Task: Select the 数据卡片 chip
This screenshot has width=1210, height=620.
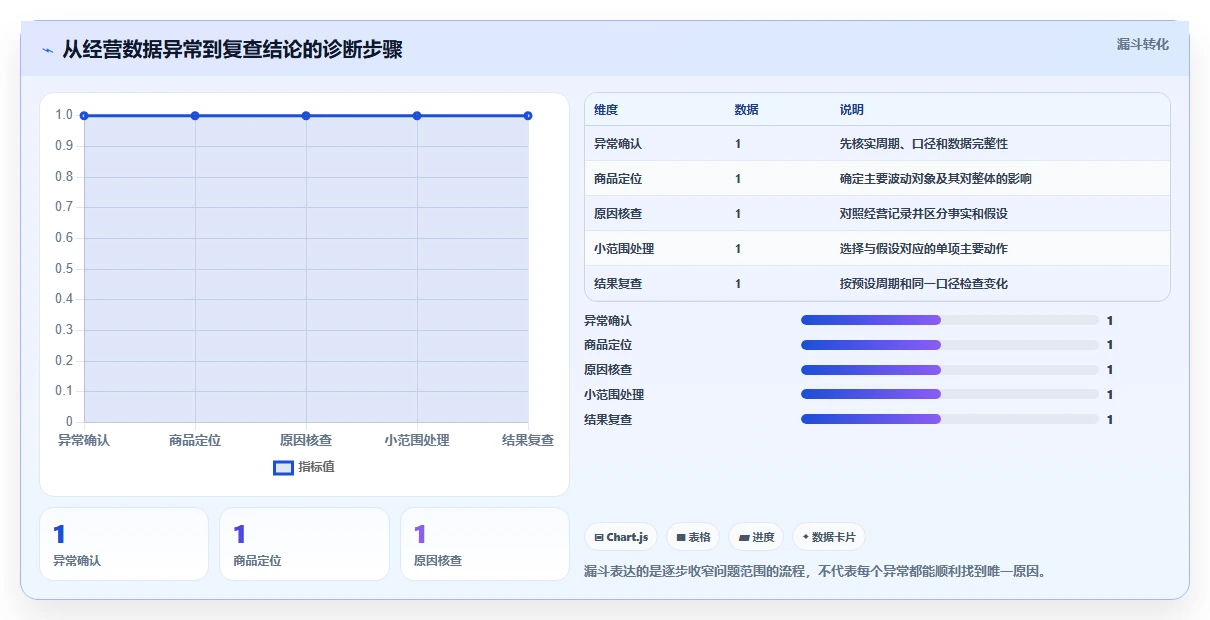Action: [829, 537]
